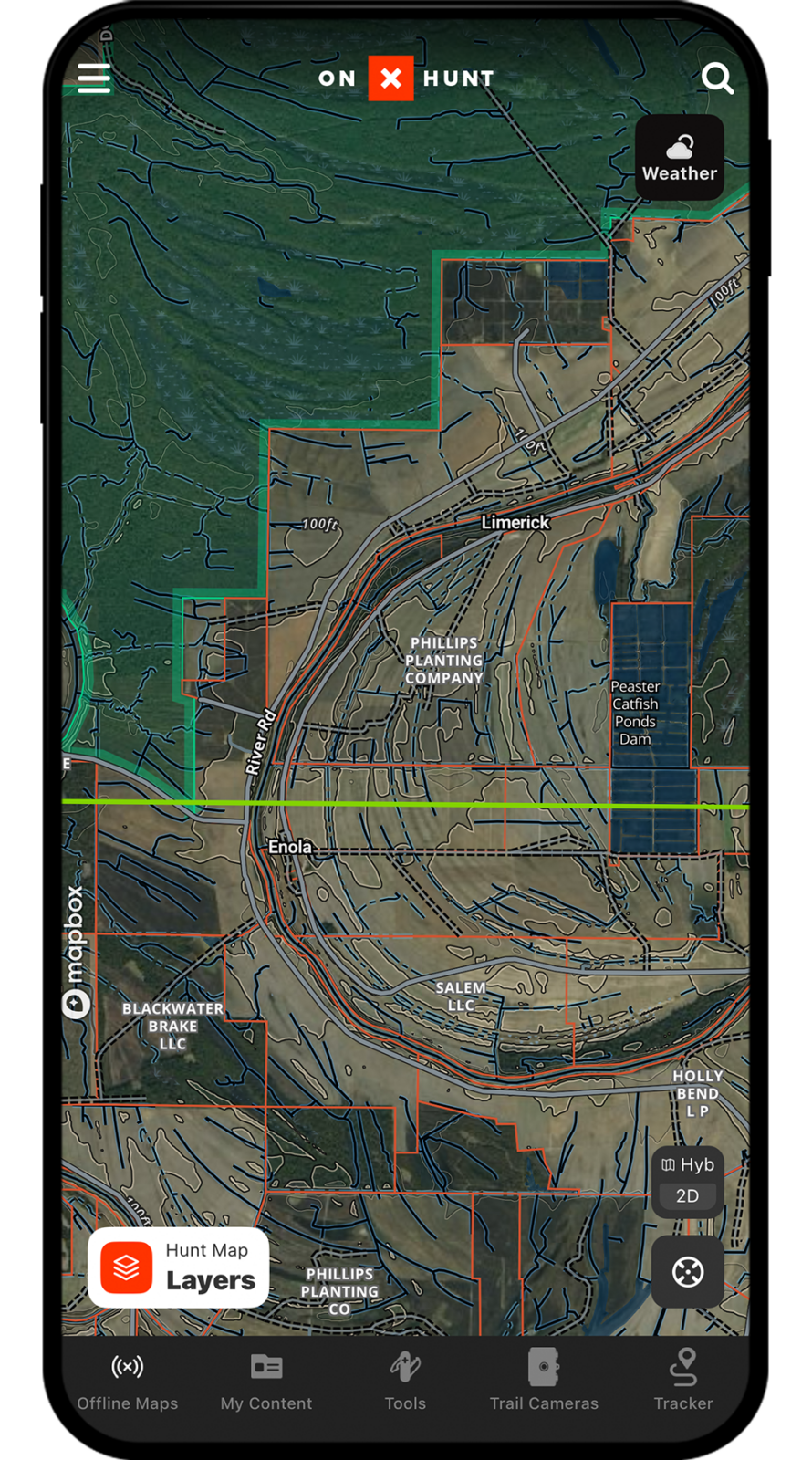Open the Tools tab
Image resolution: width=812 pixels, height=1460 pixels.
(x=405, y=1382)
